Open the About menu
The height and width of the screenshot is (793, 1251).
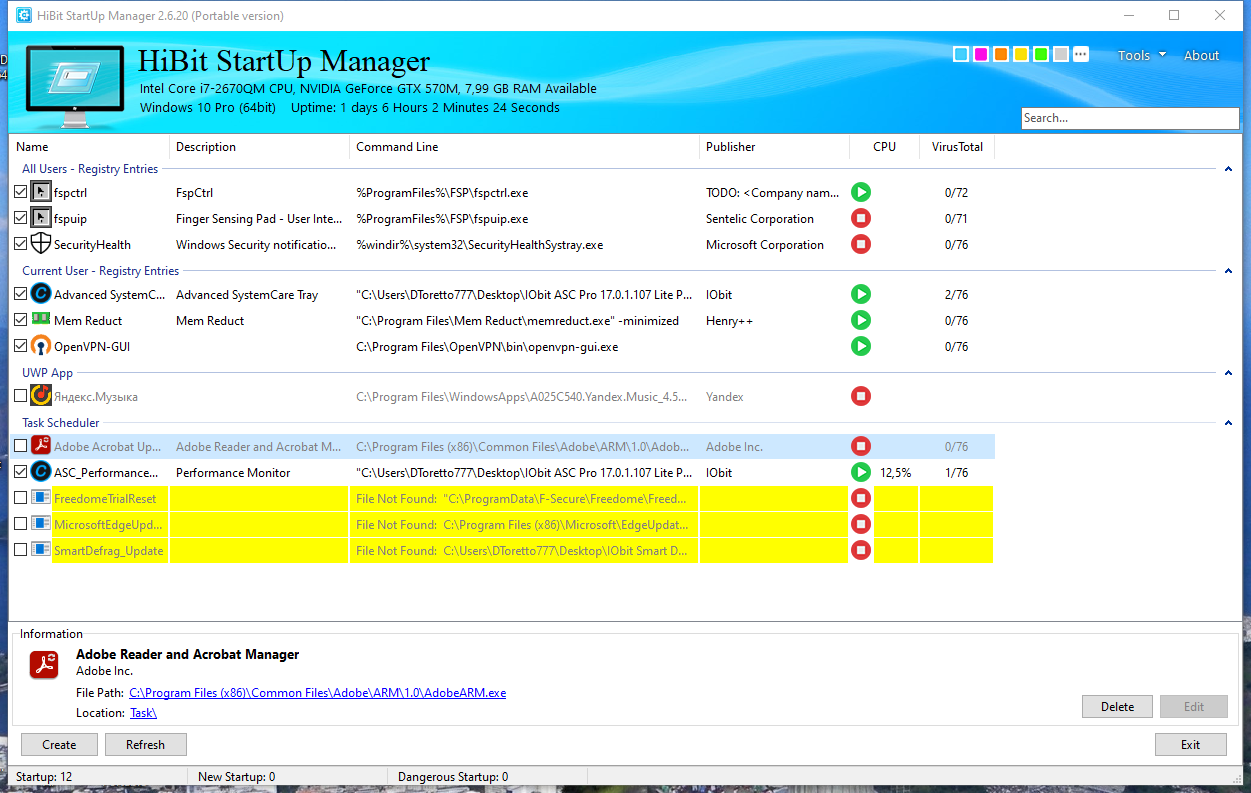point(1201,55)
